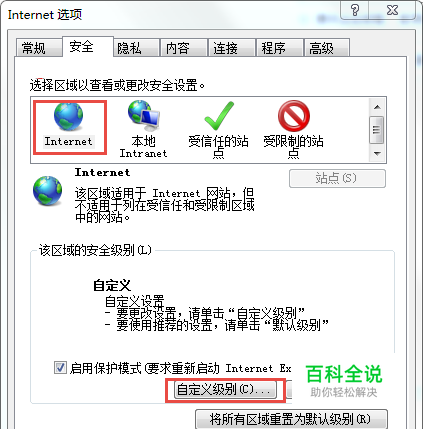Screen dimensions: 423x429
Task: Click the large globe beside the Internet description
Action: pyautogui.click(x=47, y=191)
